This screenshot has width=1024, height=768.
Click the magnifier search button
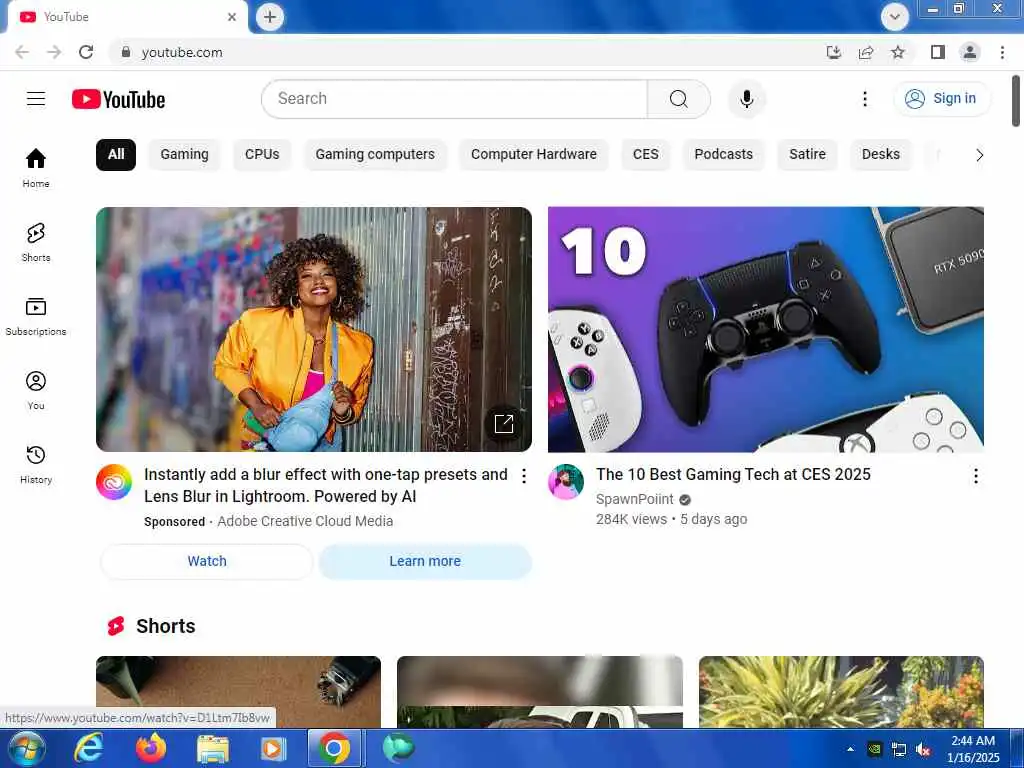tap(679, 99)
